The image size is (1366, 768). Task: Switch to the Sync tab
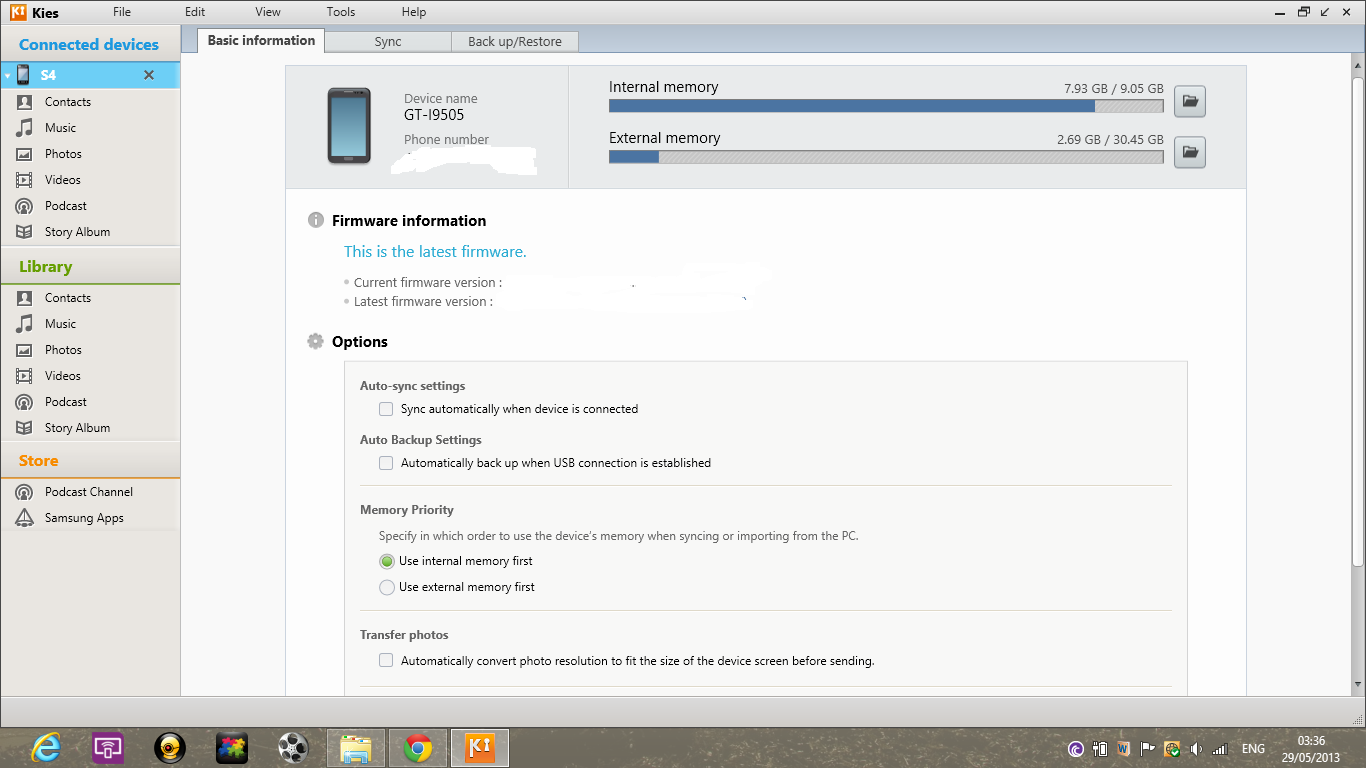click(x=388, y=42)
